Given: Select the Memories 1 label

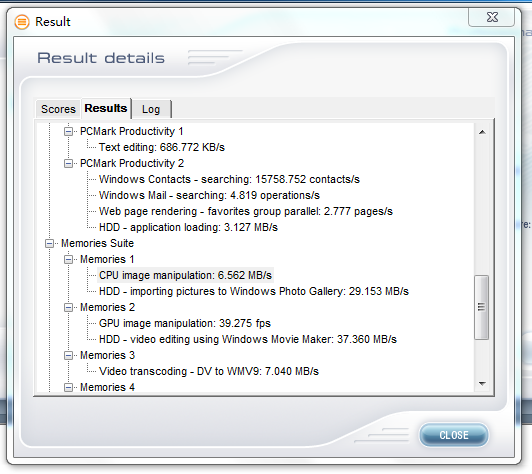Looking at the screenshot, I should coord(107,259).
